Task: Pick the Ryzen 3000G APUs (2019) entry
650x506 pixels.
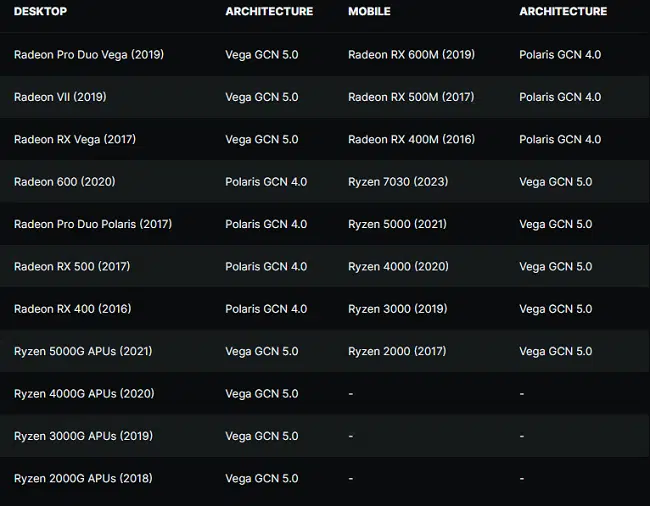Action: [x=83, y=436]
